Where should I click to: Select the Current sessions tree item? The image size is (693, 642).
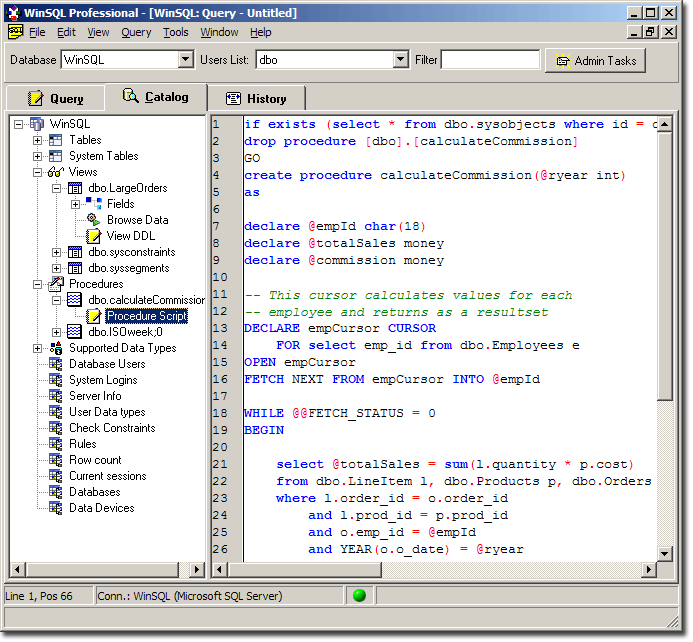[107, 476]
